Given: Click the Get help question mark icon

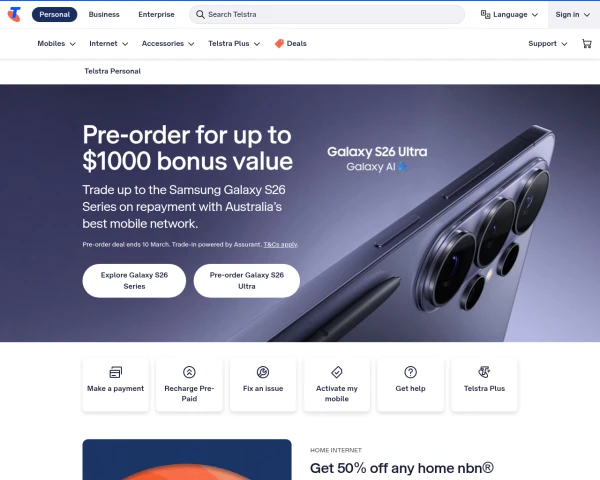Looking at the screenshot, I should (x=411, y=372).
